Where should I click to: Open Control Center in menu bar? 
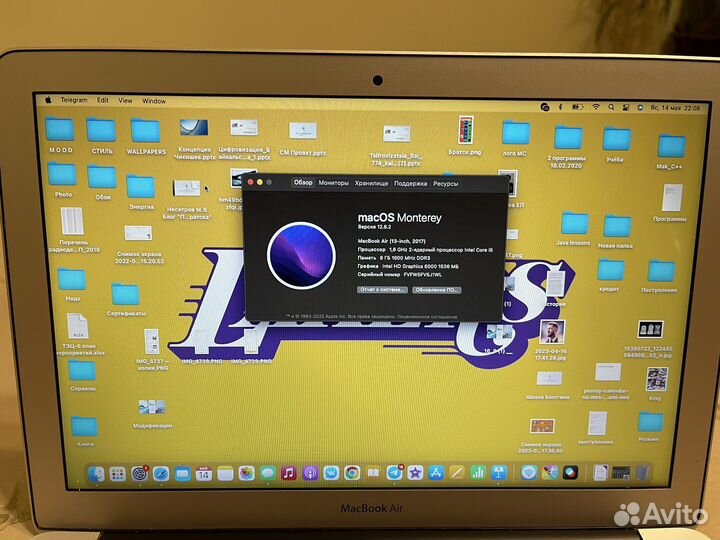[x=625, y=107]
